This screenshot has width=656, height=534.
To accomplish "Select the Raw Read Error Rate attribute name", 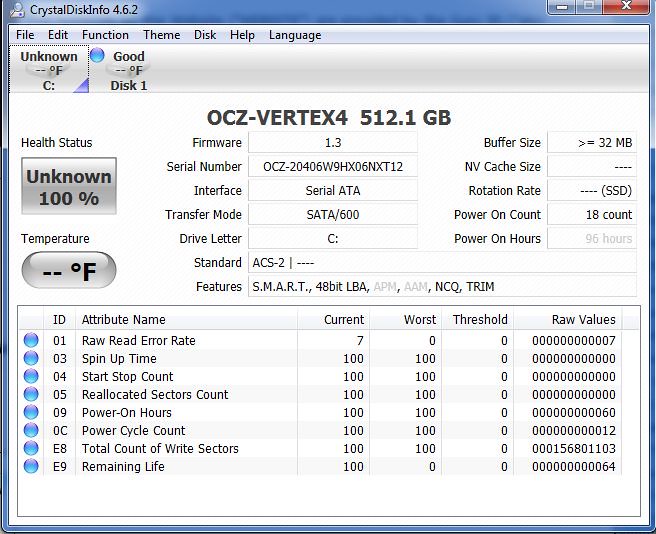I will coord(138,341).
